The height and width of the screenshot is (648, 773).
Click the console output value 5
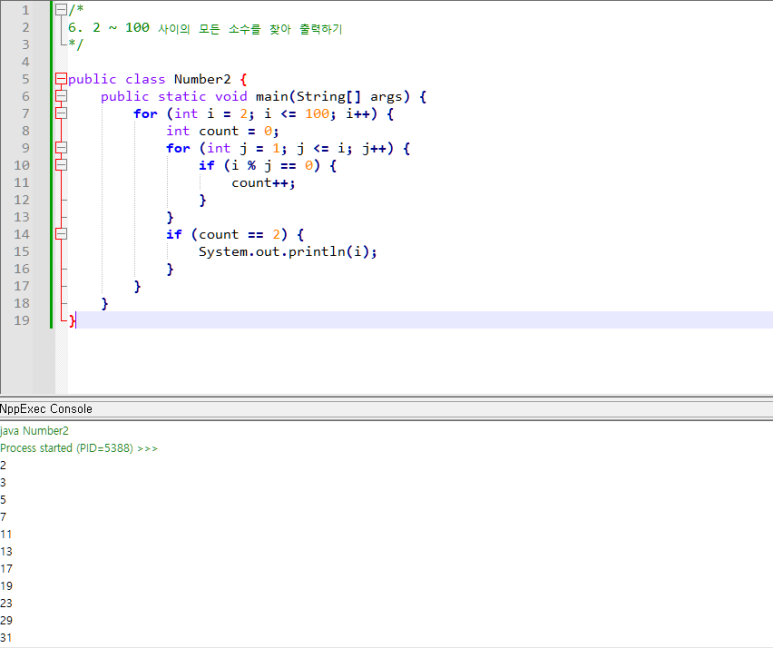click(x=3, y=500)
